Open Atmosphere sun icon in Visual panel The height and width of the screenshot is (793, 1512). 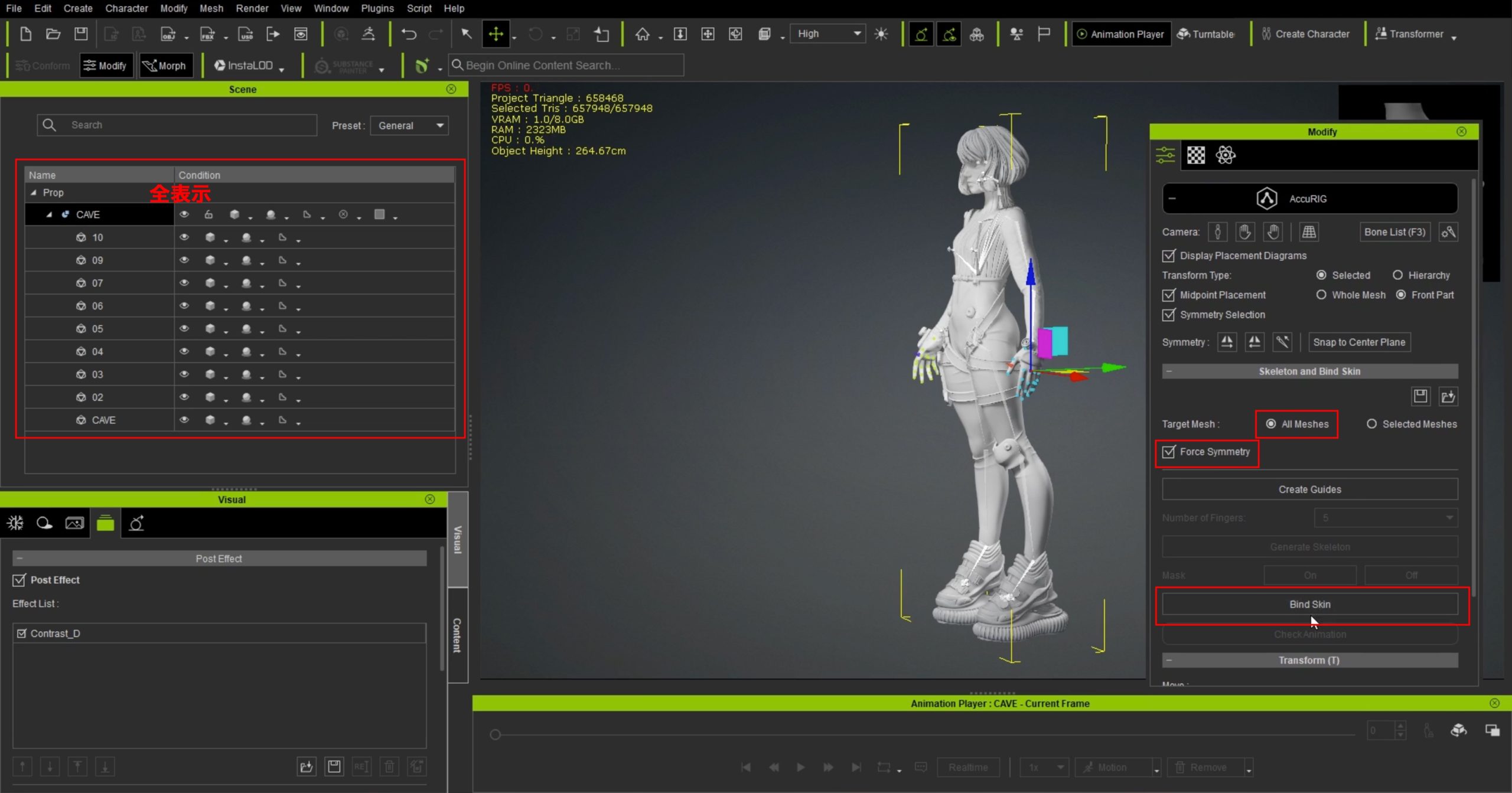point(15,523)
